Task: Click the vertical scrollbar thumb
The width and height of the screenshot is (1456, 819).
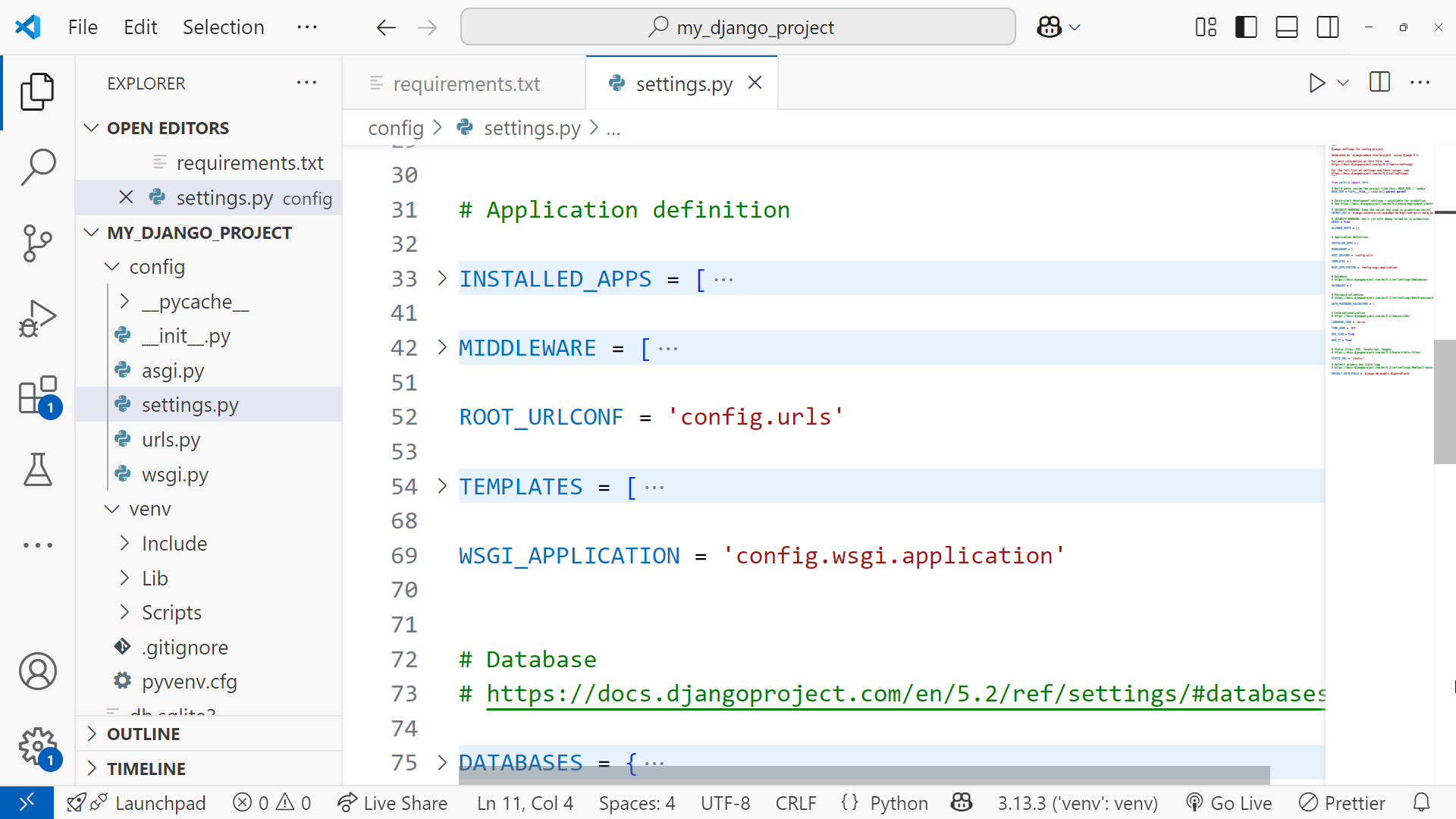Action: (1444, 402)
